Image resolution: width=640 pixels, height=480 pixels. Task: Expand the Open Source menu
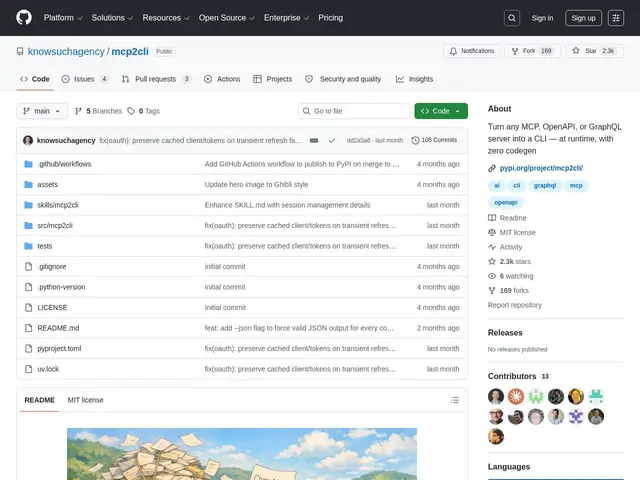(227, 18)
